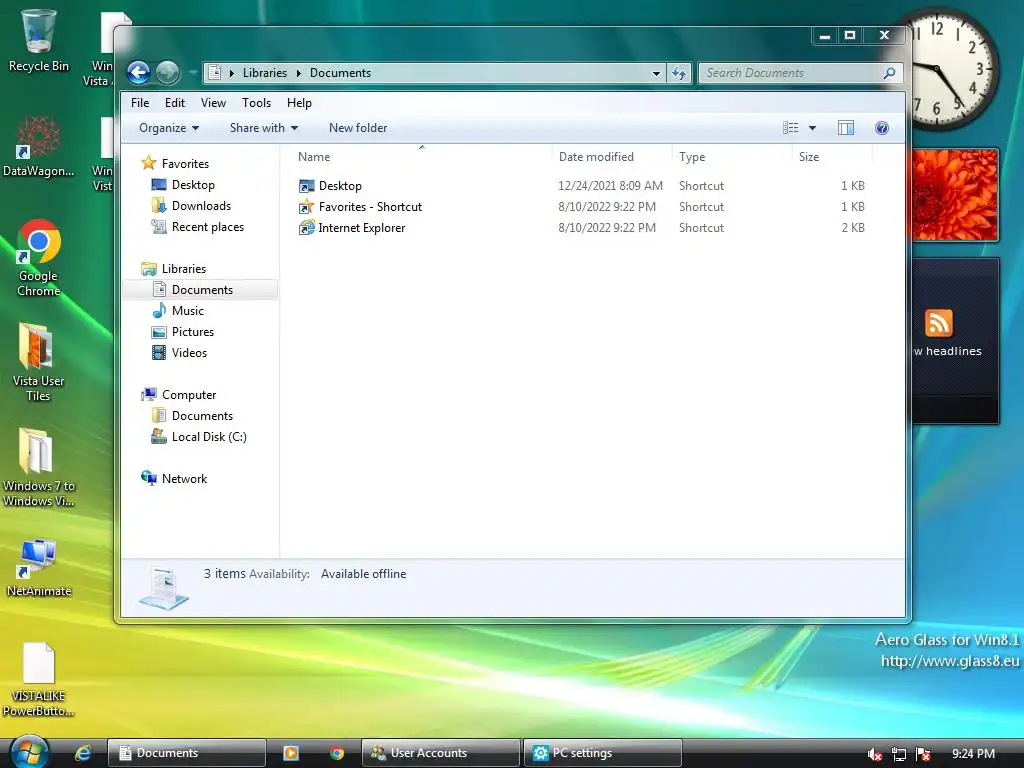Viewport: 1024px width, 768px height.
Task: Select Libraries in navigation pane
Action: tap(174, 268)
